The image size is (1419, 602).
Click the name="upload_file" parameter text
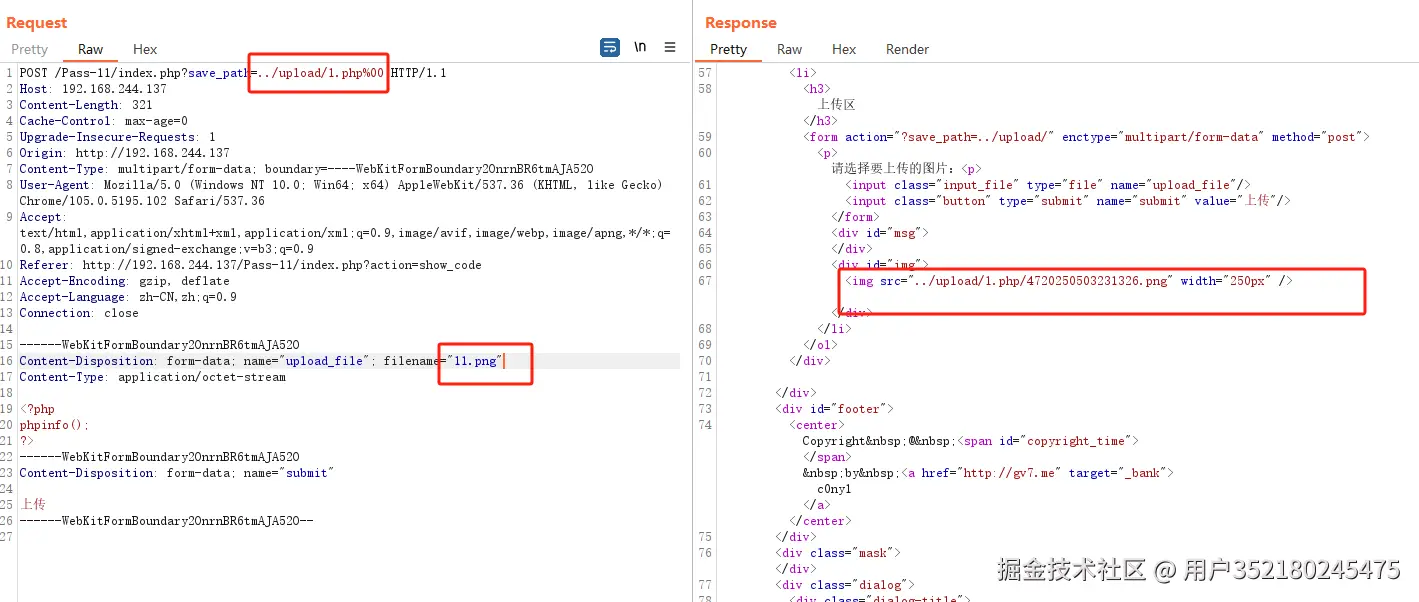[306, 361]
